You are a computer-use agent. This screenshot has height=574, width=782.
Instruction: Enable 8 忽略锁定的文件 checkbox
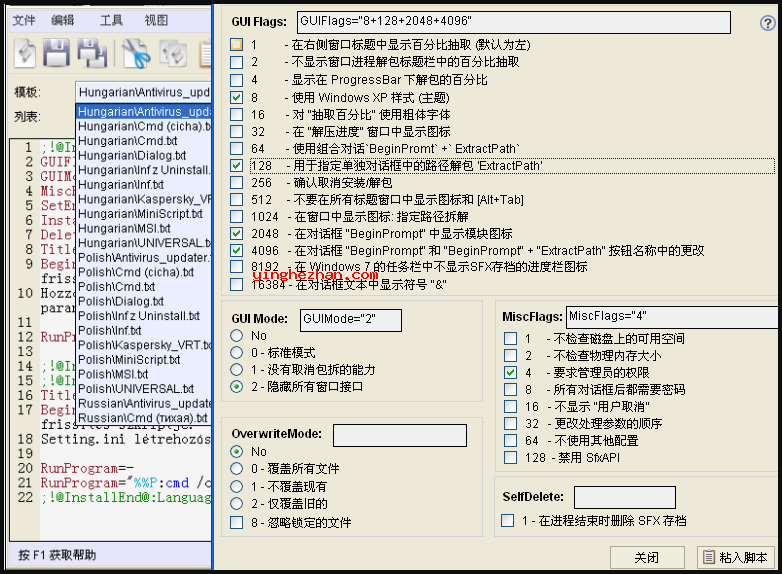pyautogui.click(x=236, y=523)
